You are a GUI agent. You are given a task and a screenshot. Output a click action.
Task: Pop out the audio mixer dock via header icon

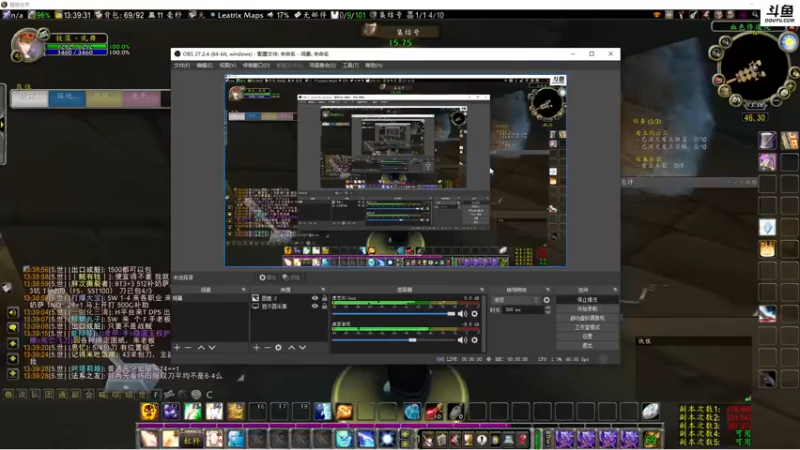click(x=482, y=290)
